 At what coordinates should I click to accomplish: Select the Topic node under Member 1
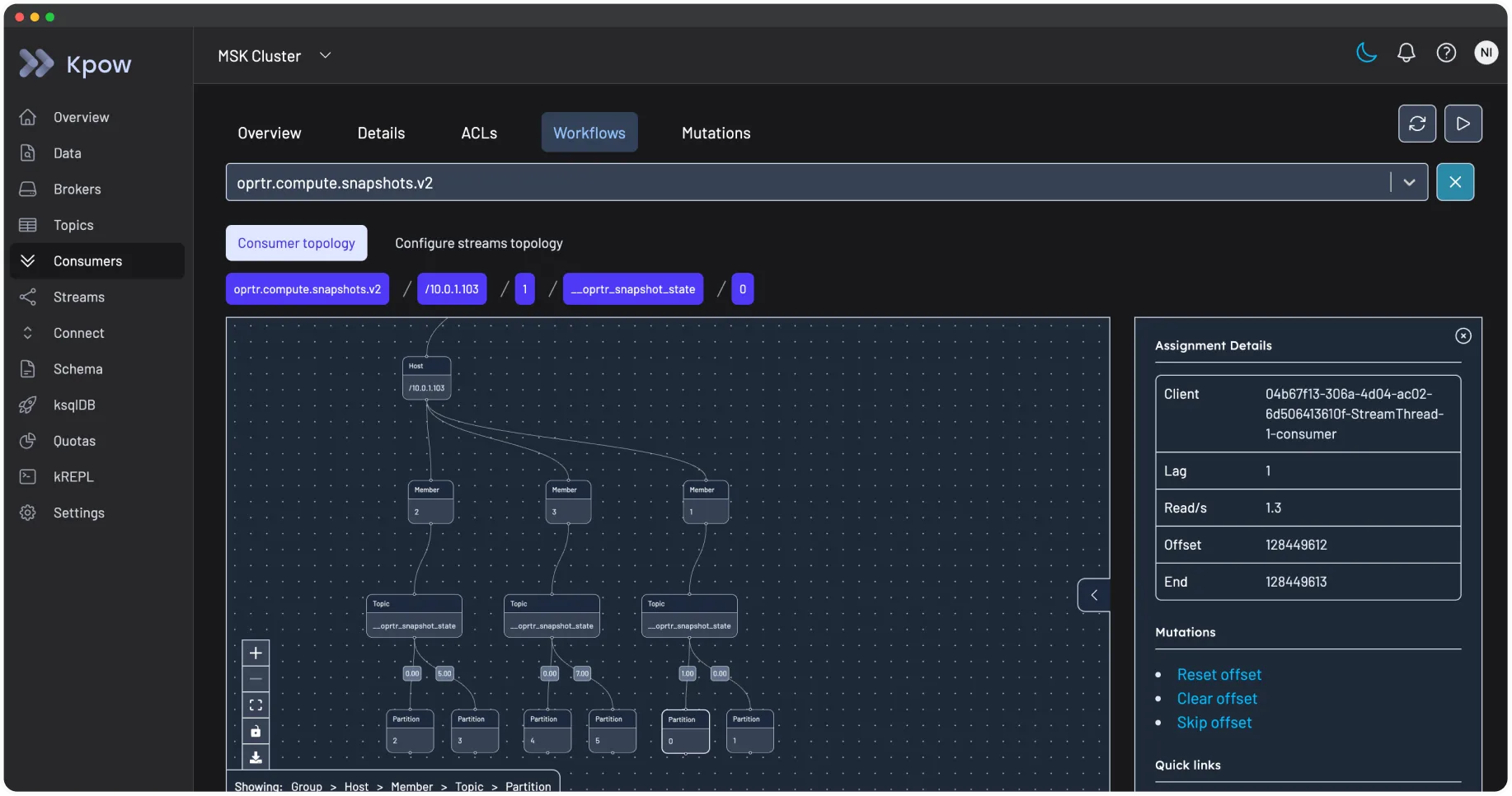point(689,616)
